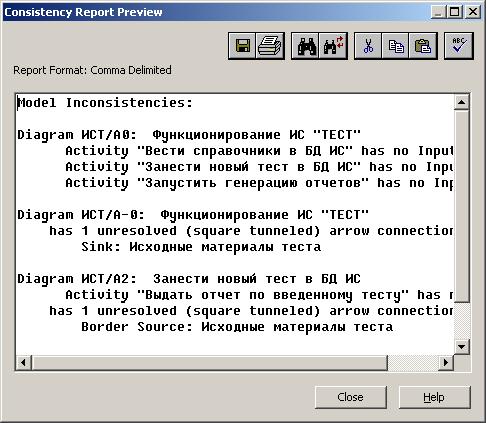Click line "Diagram ИСТ/А-0"
The image size is (486, 423).
click(193, 215)
